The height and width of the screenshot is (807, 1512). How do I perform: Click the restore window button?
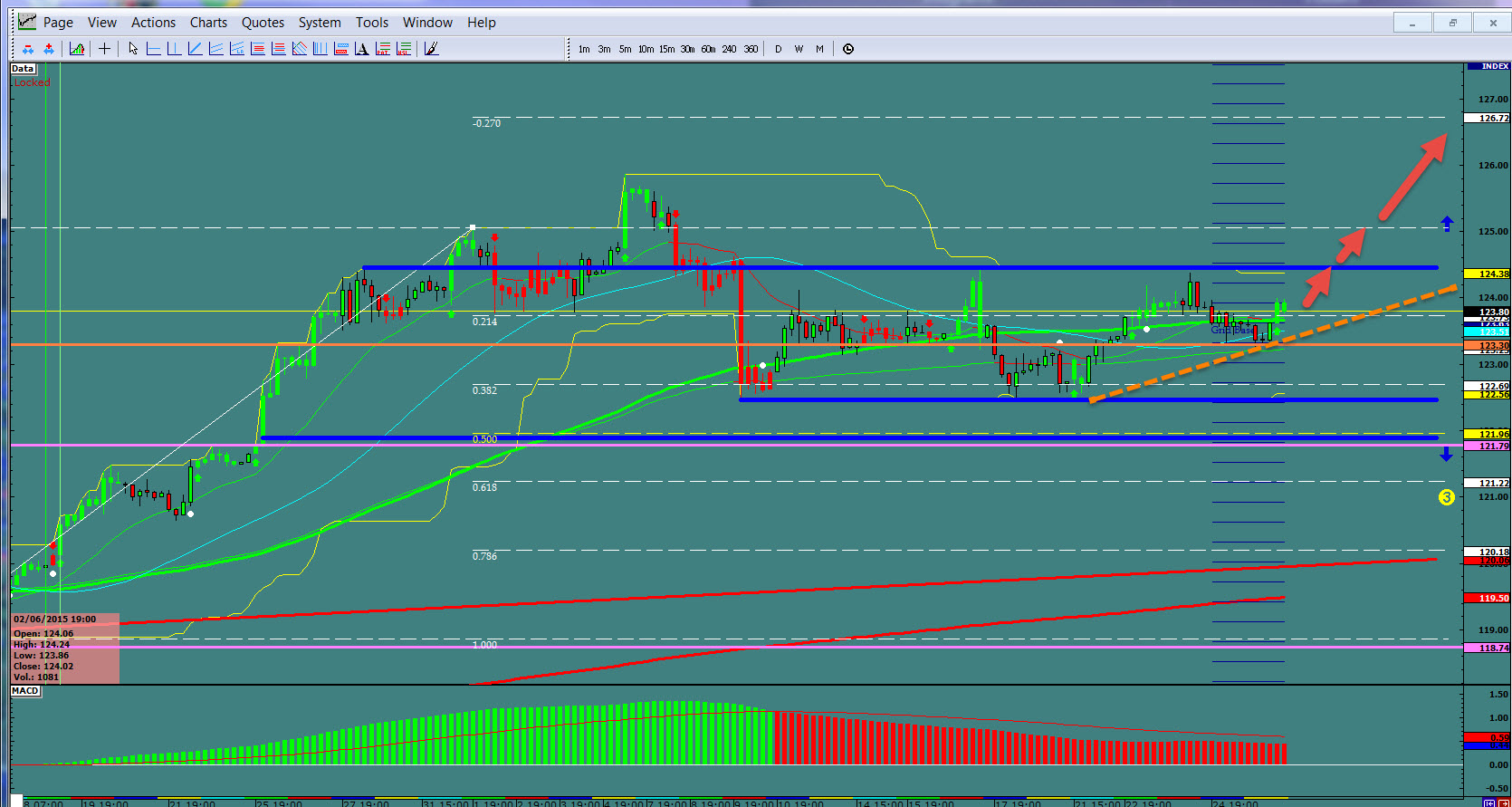1452,23
